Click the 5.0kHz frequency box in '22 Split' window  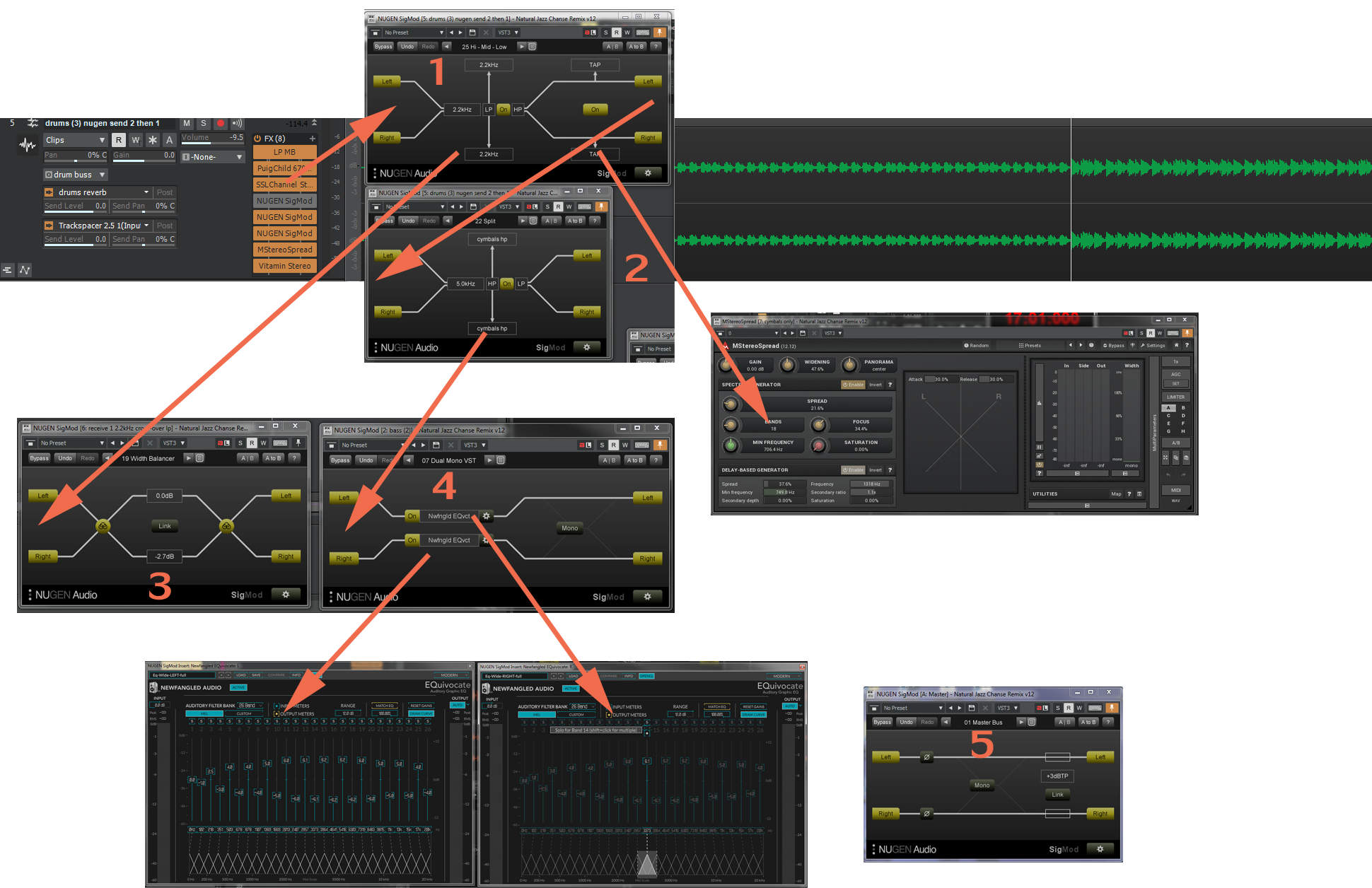tap(465, 284)
